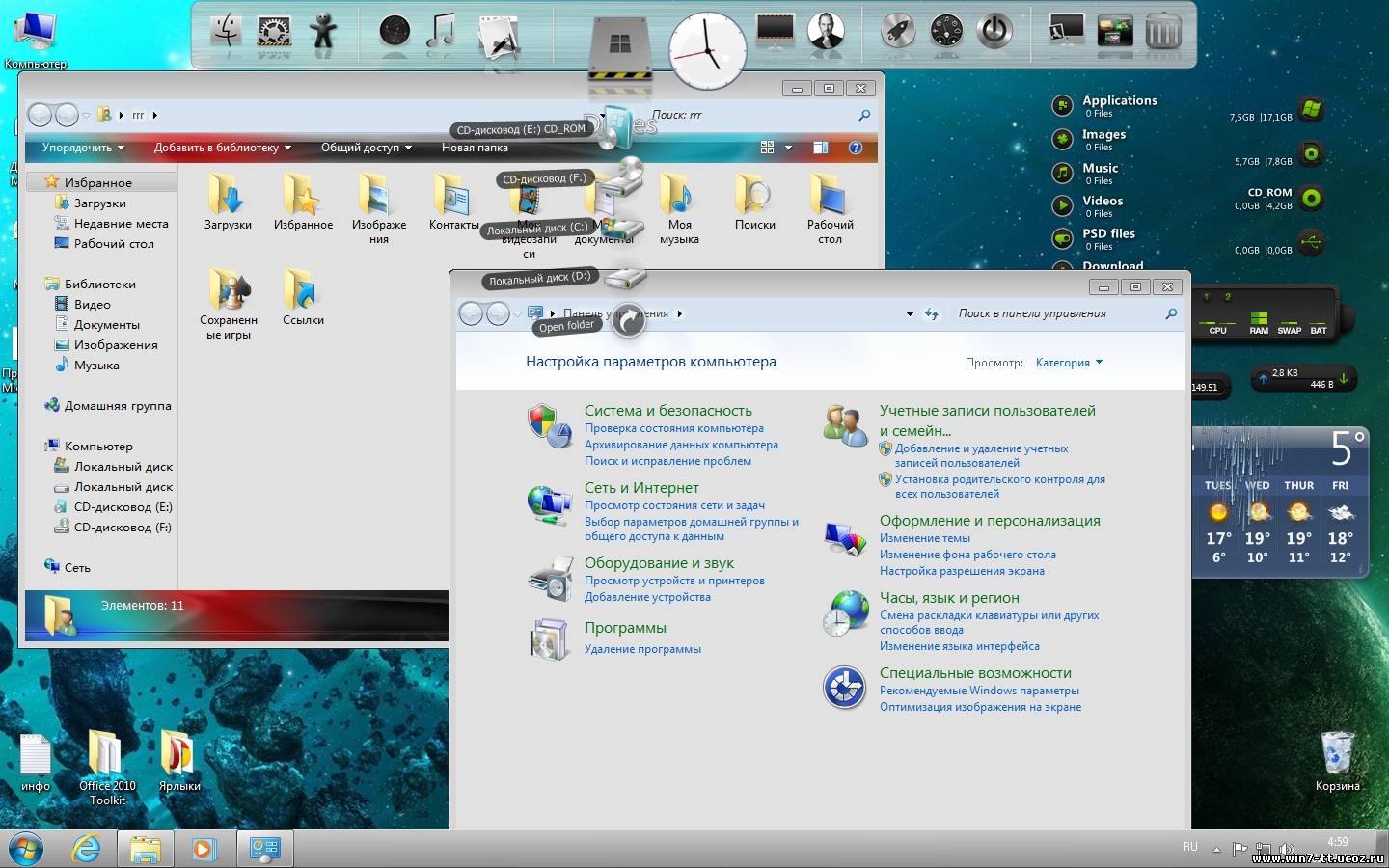This screenshot has height=868, width=1389.
Task: Click the Windows Start orb
Action: click(x=25, y=849)
